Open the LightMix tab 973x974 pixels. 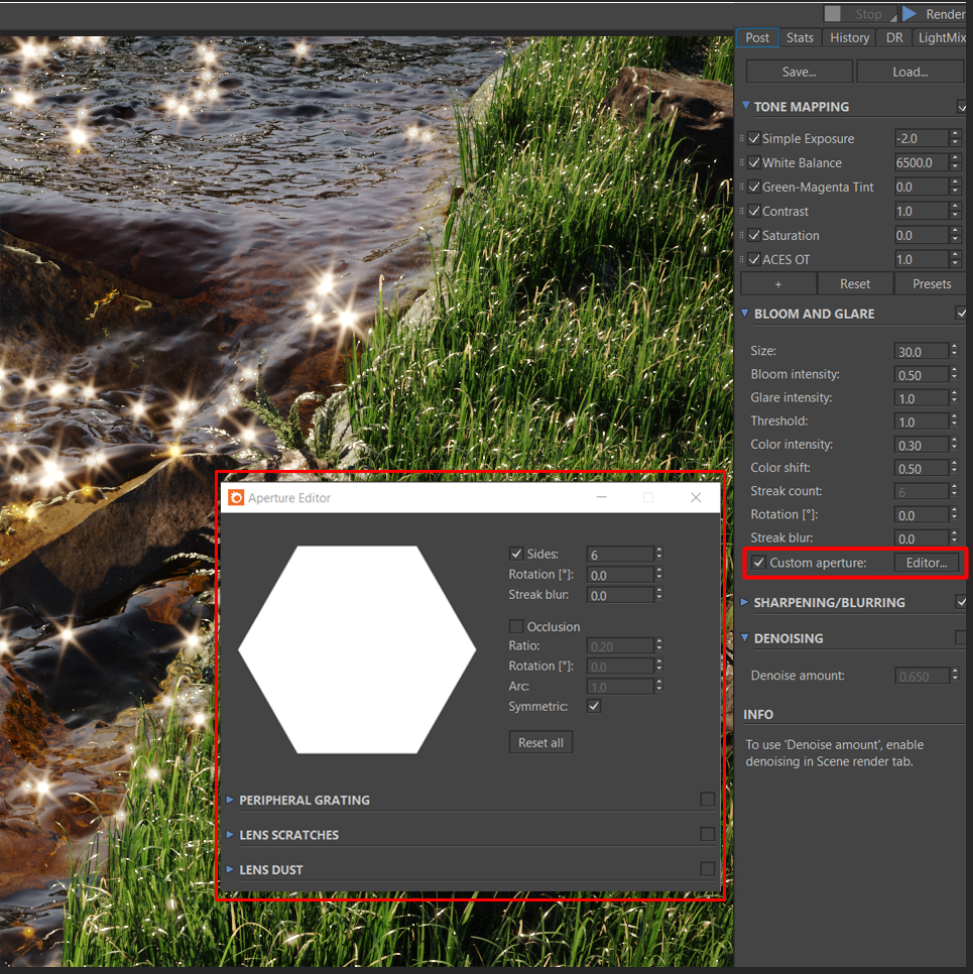pyautogui.click(x=941, y=38)
